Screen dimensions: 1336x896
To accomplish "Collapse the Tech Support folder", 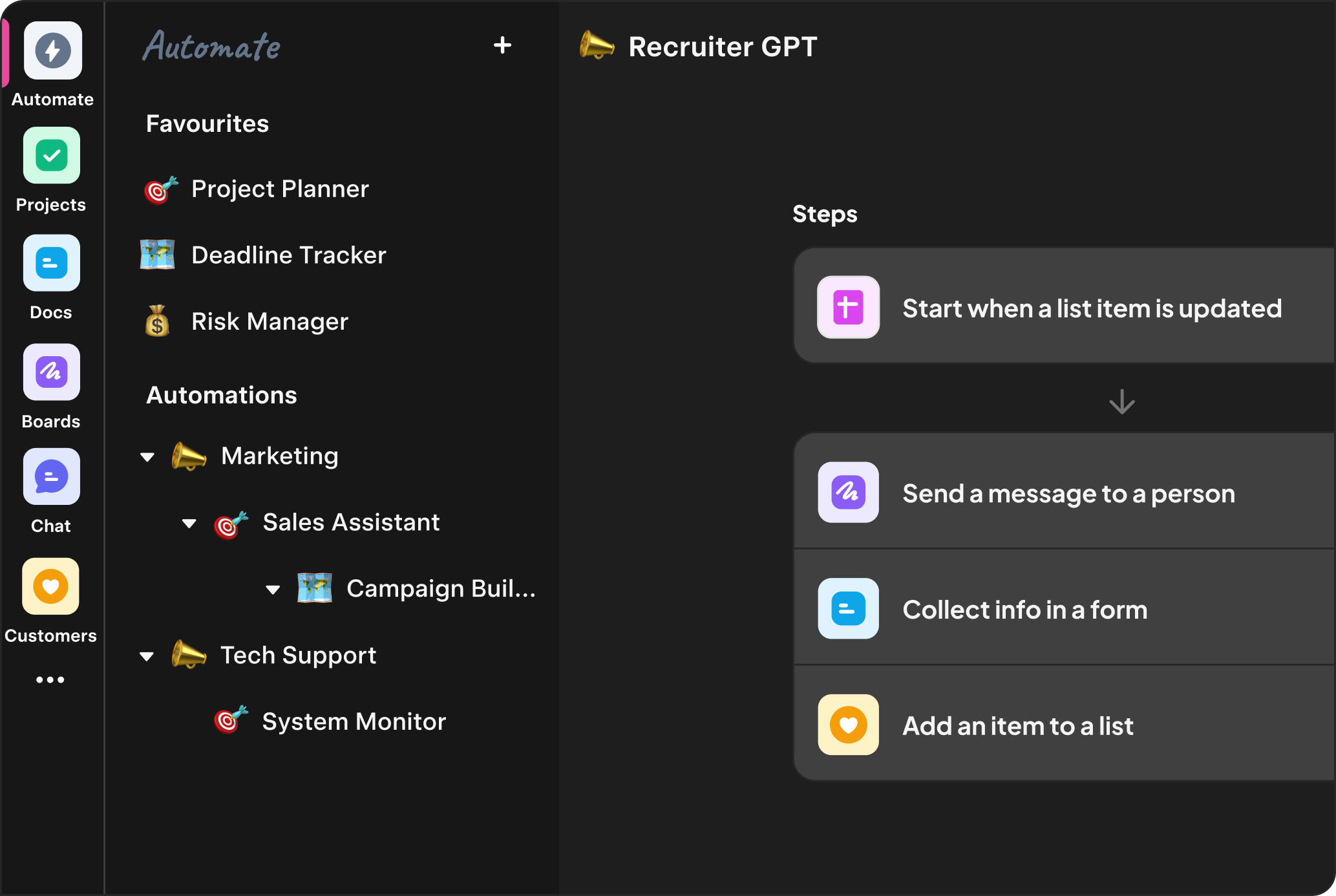I will pos(147,656).
